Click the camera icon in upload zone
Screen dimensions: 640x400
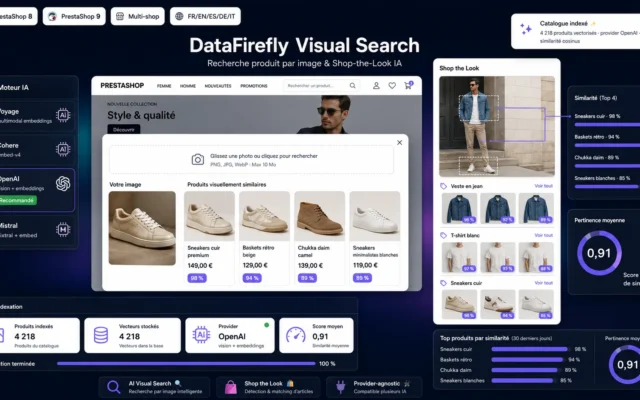[198, 160]
